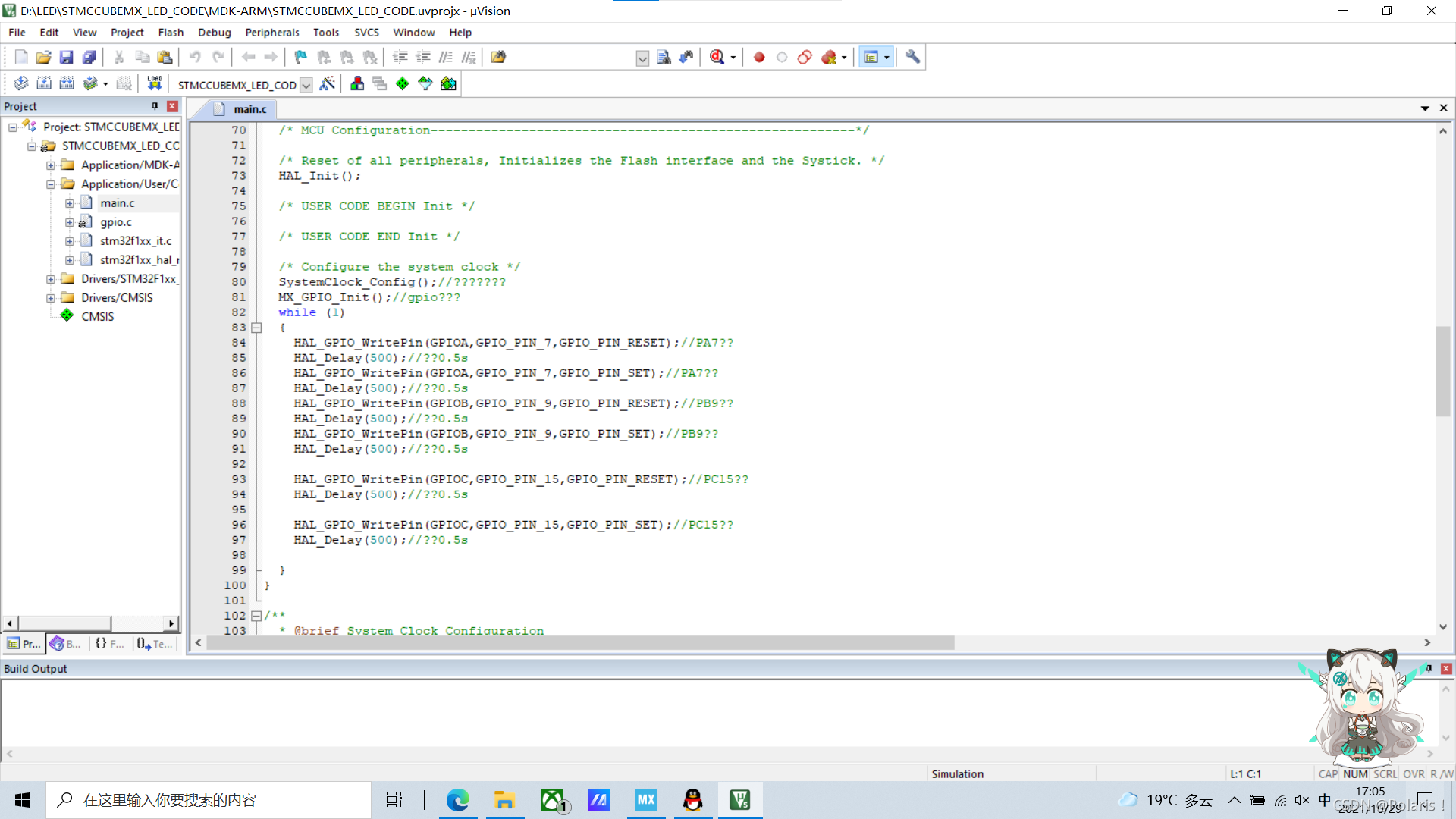The image size is (1456, 819).
Task: Click the editor vertical scrollbar thumb
Action: coord(1442,372)
